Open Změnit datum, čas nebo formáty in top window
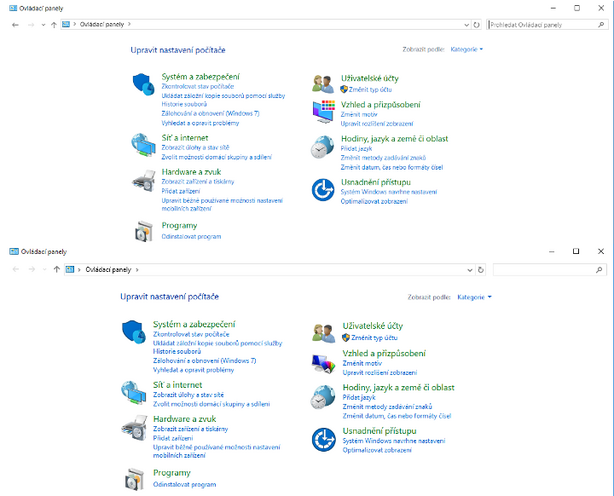Image resolution: width=614 pixels, height=496 pixels. [392, 167]
